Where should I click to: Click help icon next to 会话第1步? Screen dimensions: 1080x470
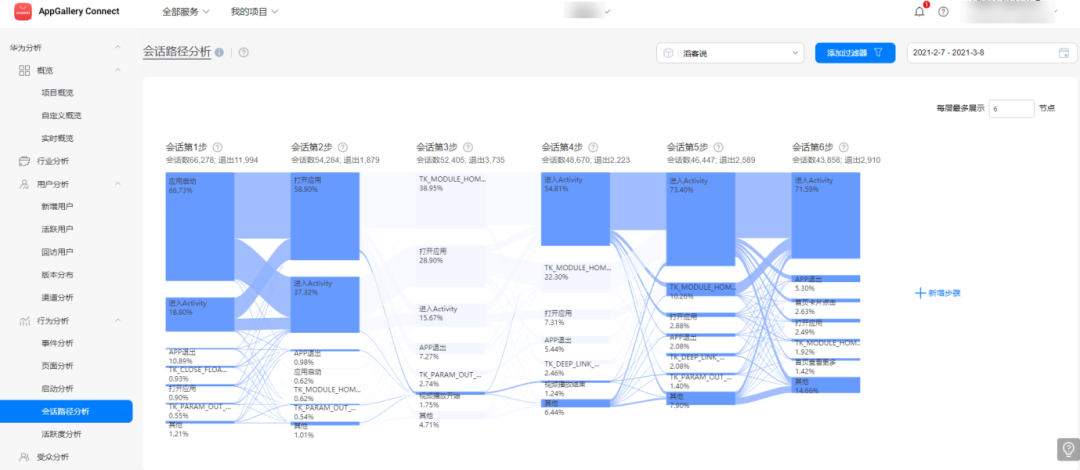[x=218, y=147]
